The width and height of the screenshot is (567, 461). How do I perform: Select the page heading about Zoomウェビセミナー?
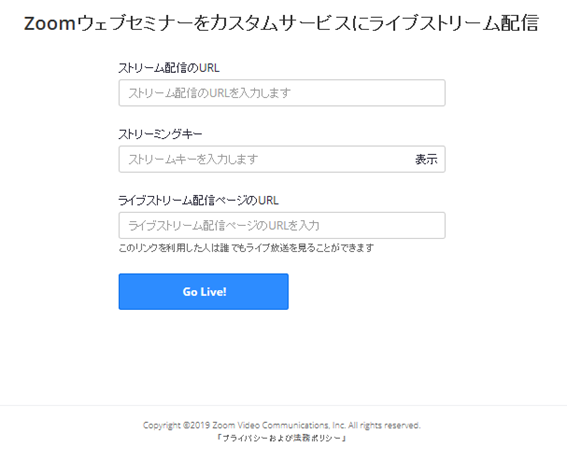pyautogui.click(x=281, y=23)
